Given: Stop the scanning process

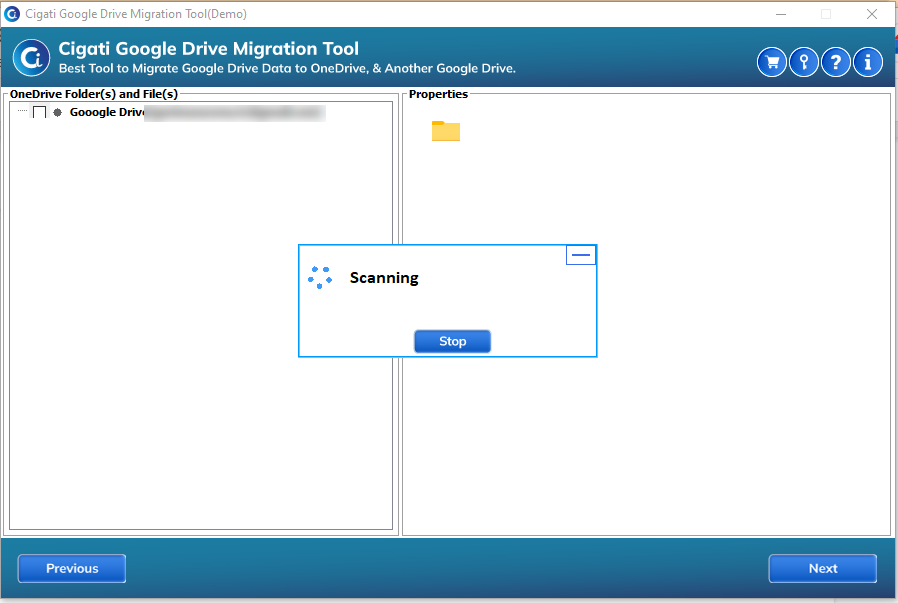Looking at the screenshot, I should [x=452, y=341].
